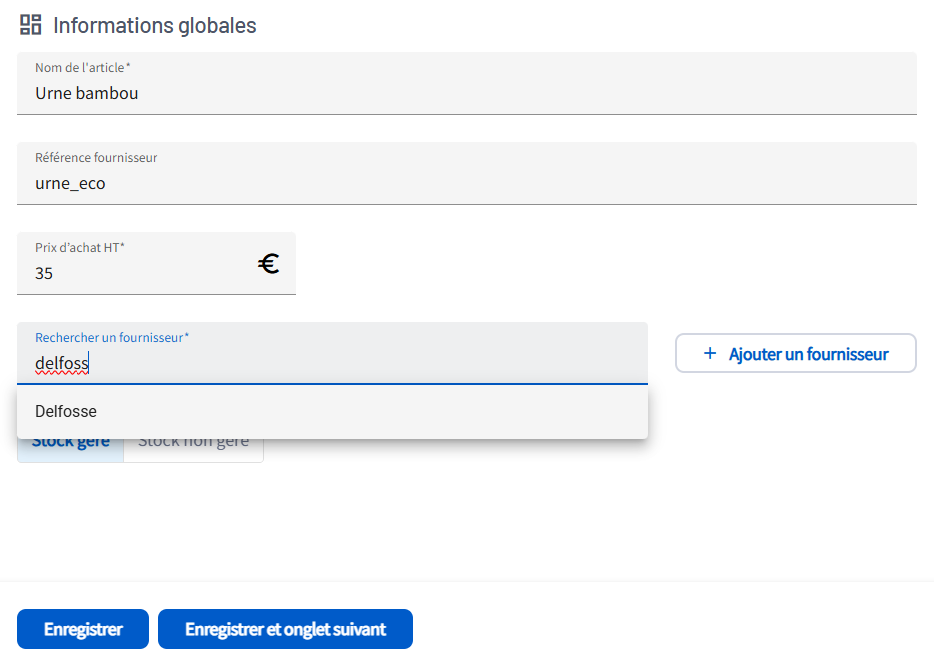Click the "Rechercher un fournisseur*" floating label
The image size is (934, 664).
[x=112, y=338]
